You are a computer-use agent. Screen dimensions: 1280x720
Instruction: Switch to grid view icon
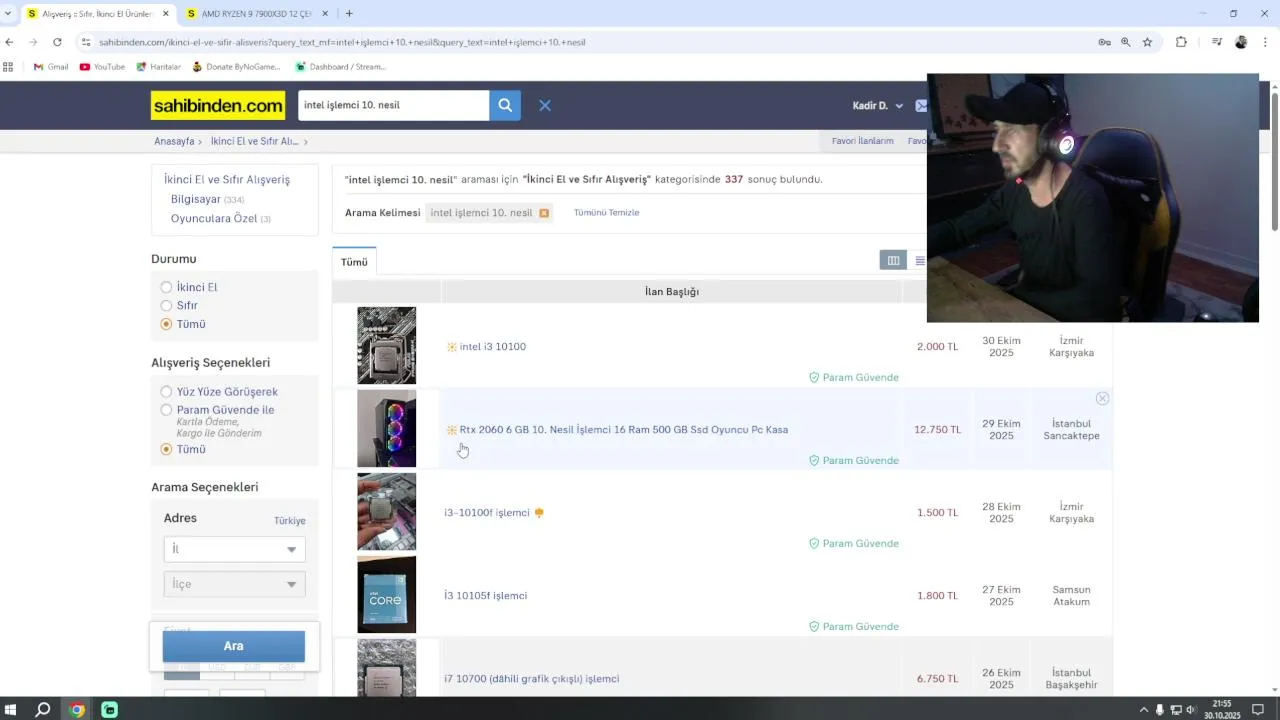point(893,261)
